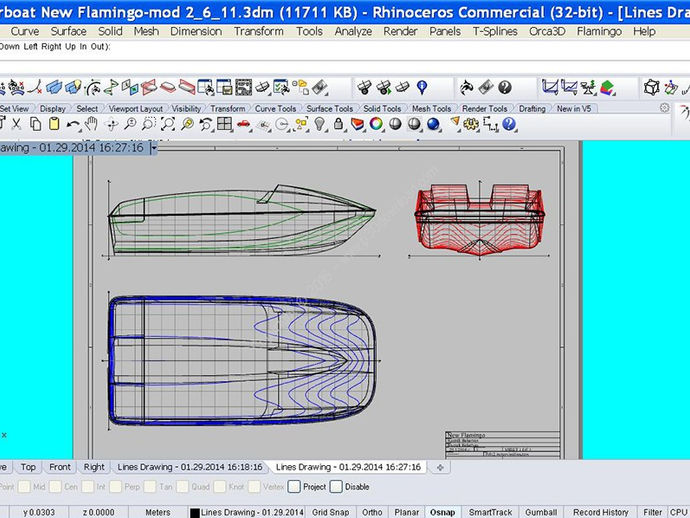Click the wireframe box icon
690x518 pixels.
coord(651,87)
